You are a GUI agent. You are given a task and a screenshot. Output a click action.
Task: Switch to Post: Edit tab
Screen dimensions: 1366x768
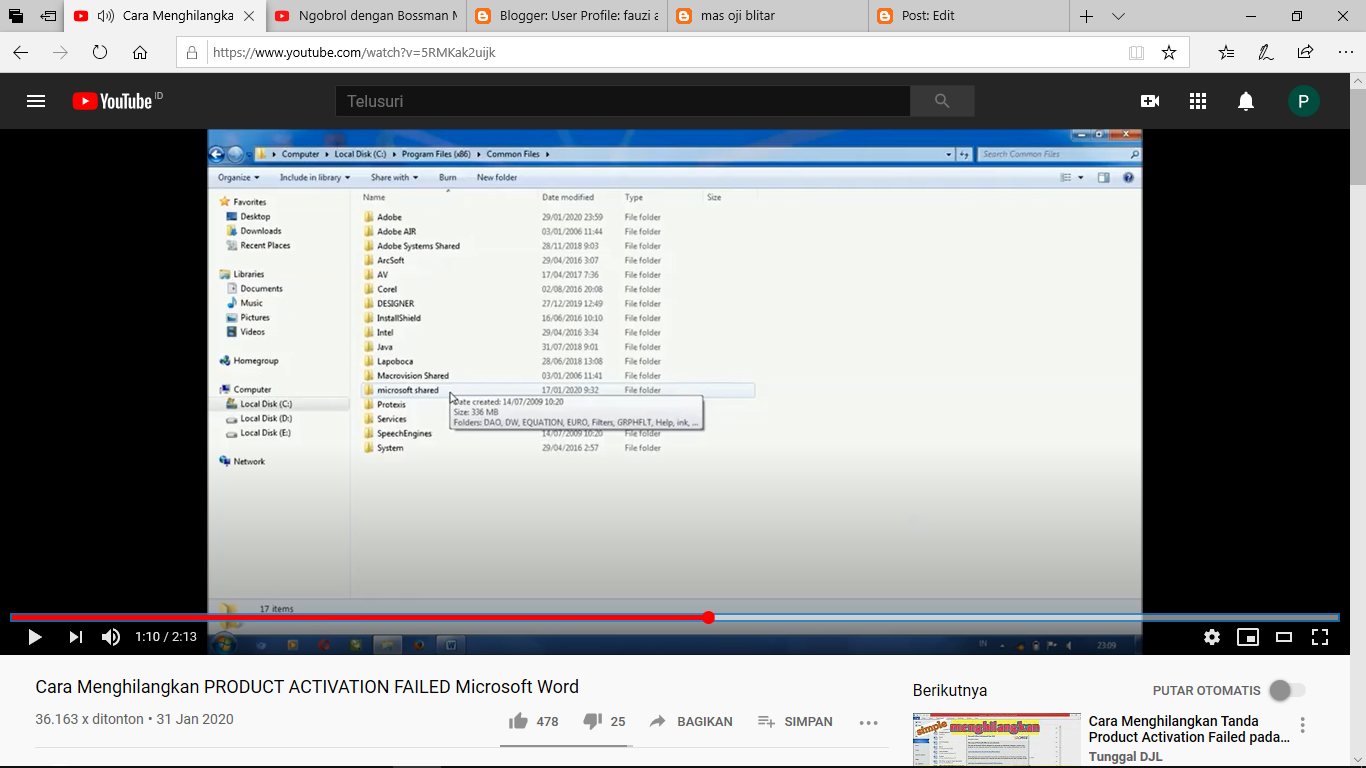point(968,16)
